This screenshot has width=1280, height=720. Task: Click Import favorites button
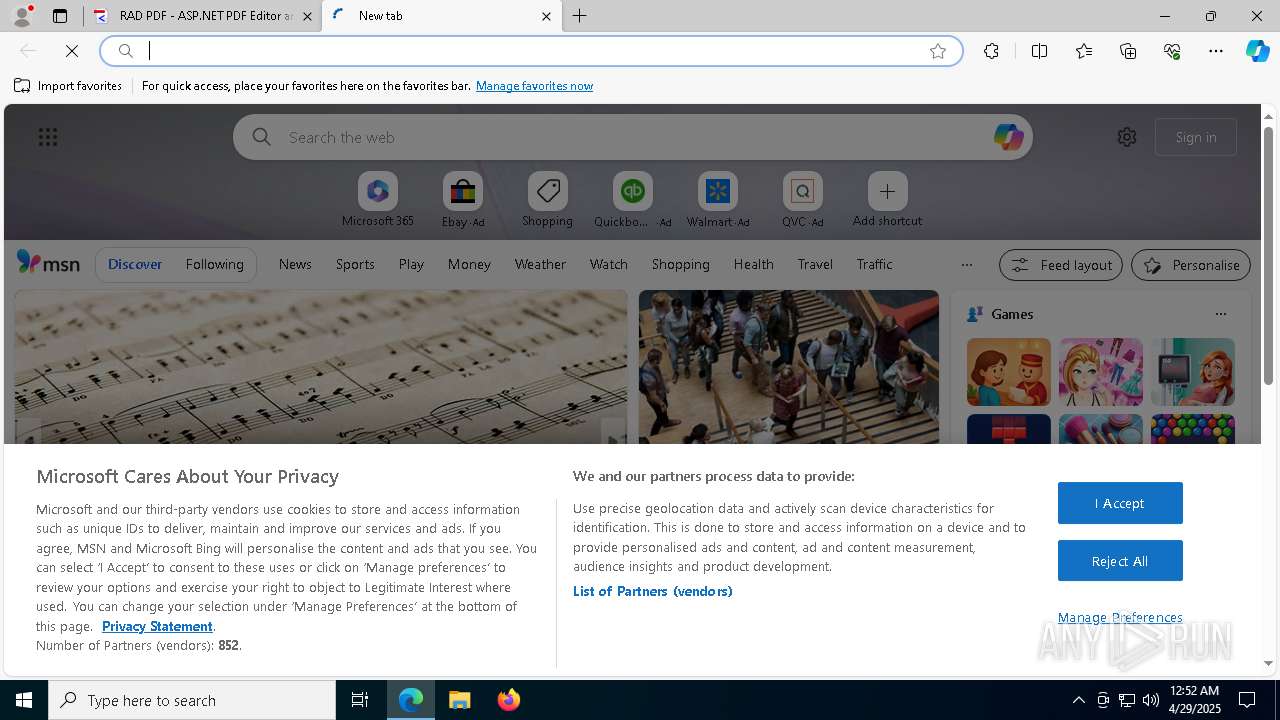pos(68,86)
